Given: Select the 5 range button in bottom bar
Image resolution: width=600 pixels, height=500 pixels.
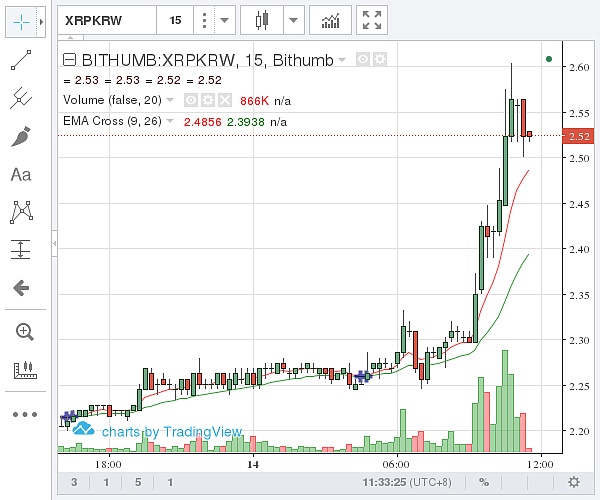Looking at the screenshot, I should 138,482.
